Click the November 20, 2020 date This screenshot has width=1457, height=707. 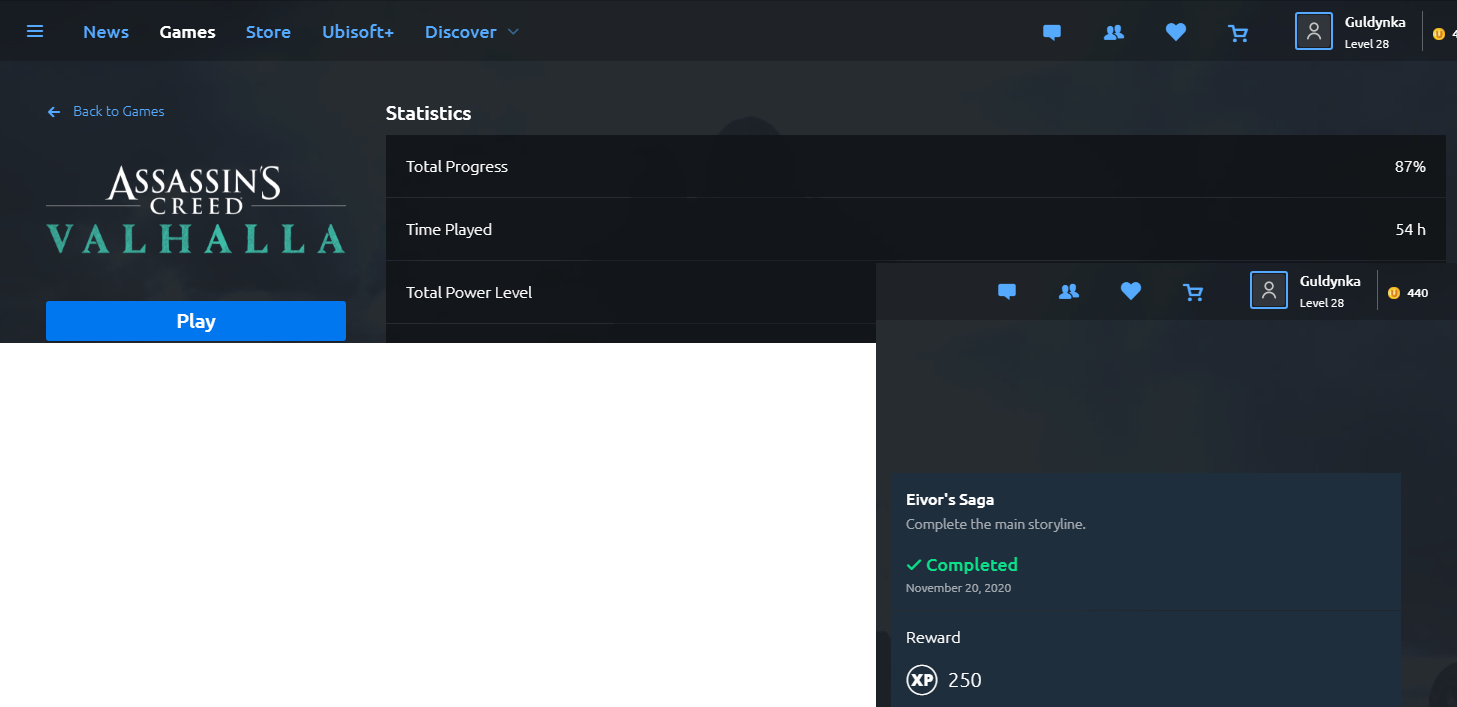click(958, 588)
